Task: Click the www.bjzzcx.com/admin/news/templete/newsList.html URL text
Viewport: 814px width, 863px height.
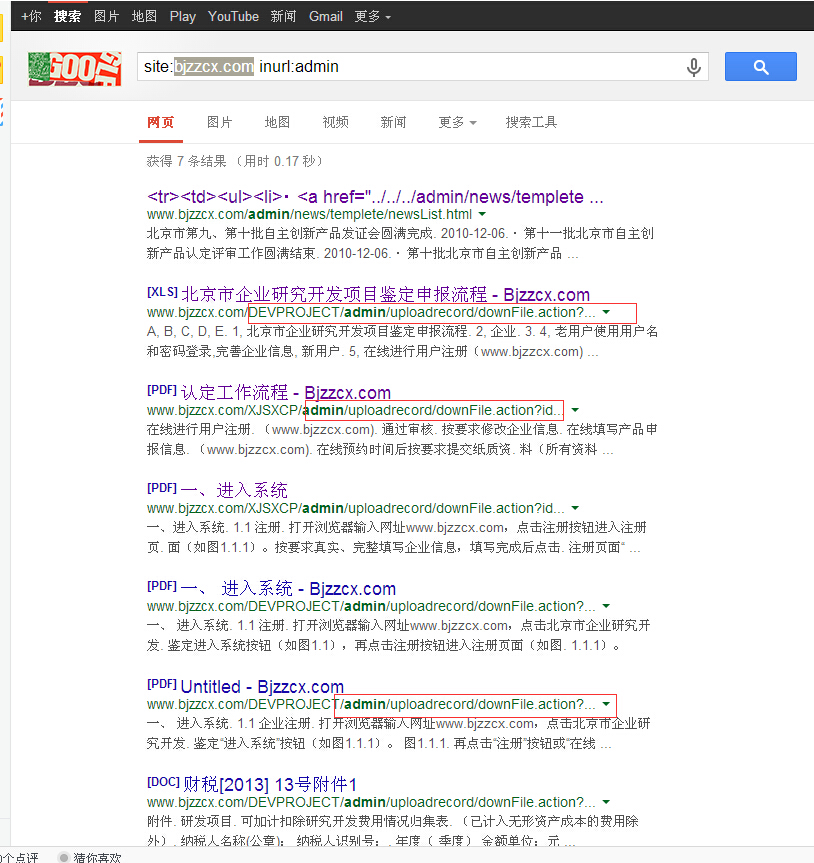Action: [x=309, y=214]
